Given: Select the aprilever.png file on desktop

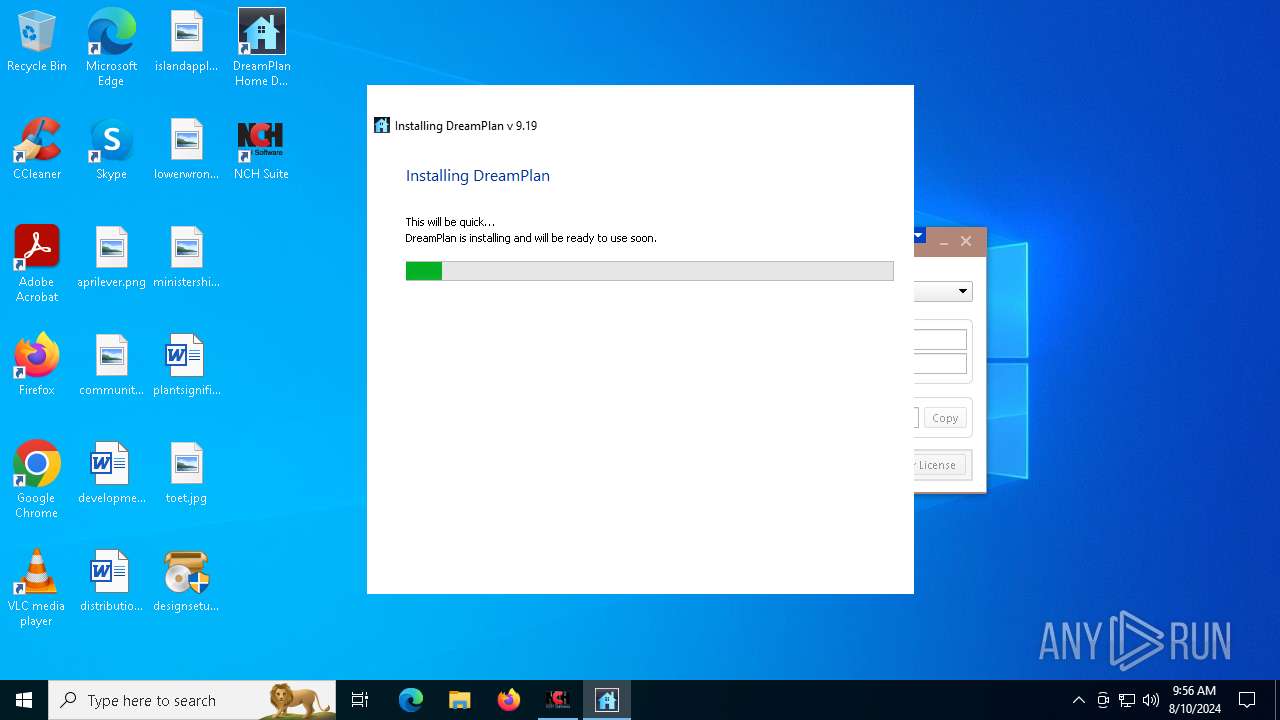Looking at the screenshot, I should (x=111, y=258).
